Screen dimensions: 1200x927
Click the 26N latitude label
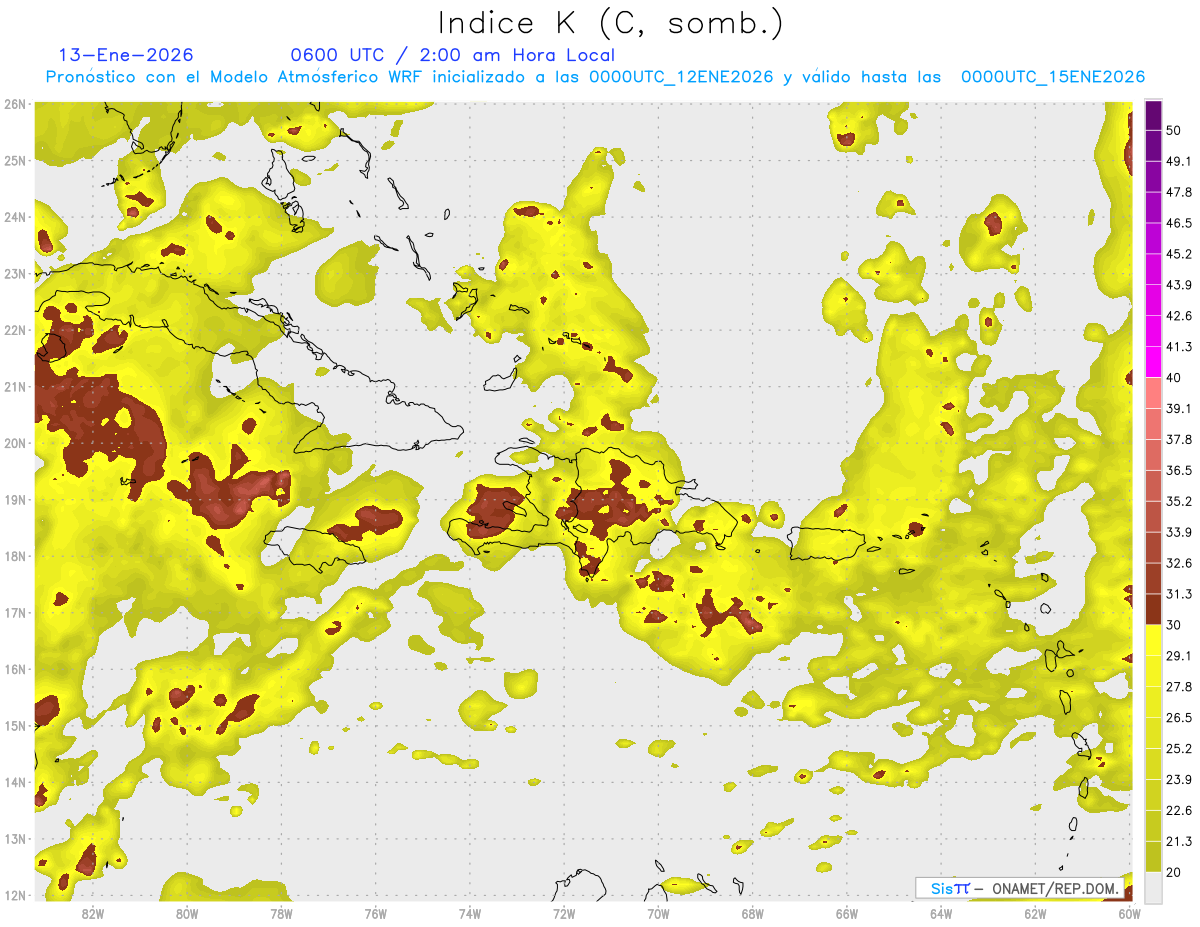15,103
